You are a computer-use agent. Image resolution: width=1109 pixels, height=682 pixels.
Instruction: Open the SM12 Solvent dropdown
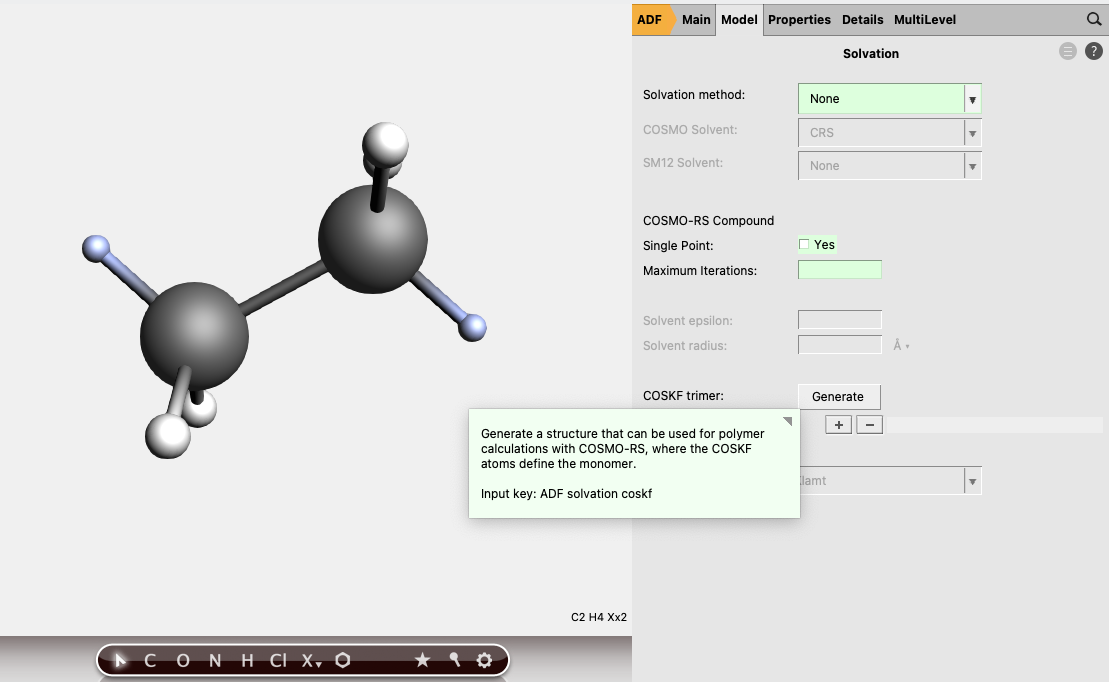click(x=889, y=166)
